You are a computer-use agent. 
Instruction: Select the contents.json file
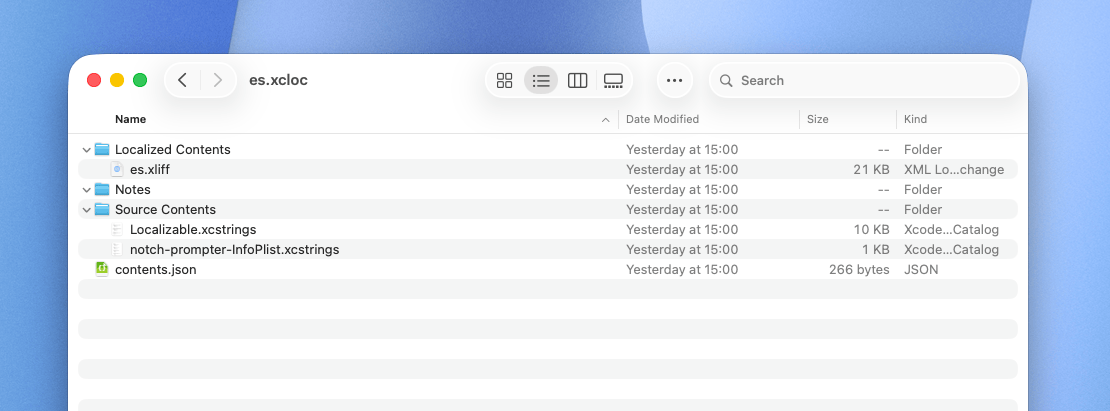(155, 270)
